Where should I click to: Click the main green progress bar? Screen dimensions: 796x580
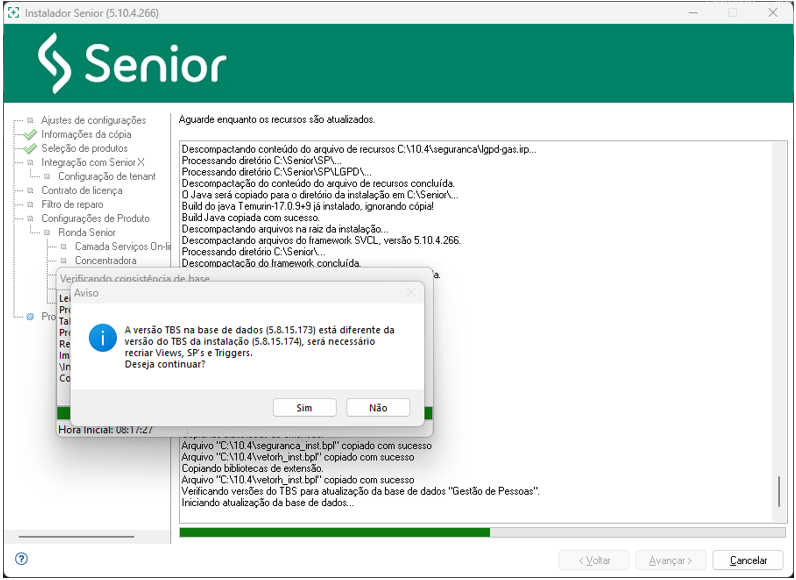pos(482,532)
